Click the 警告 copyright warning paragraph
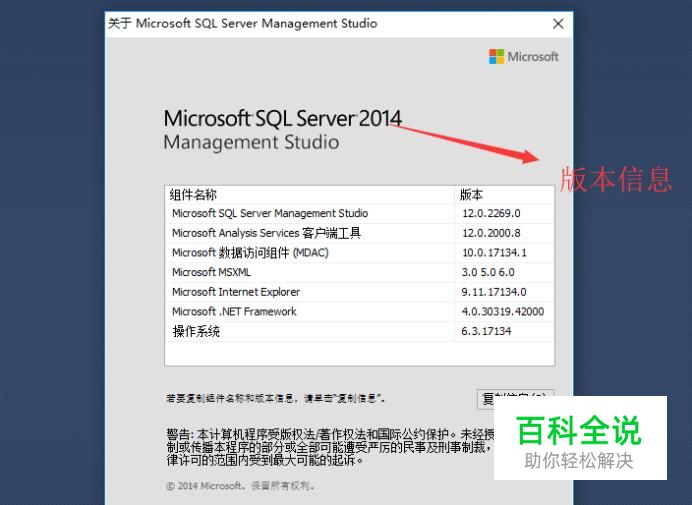This screenshot has height=505, width=692. [330, 447]
